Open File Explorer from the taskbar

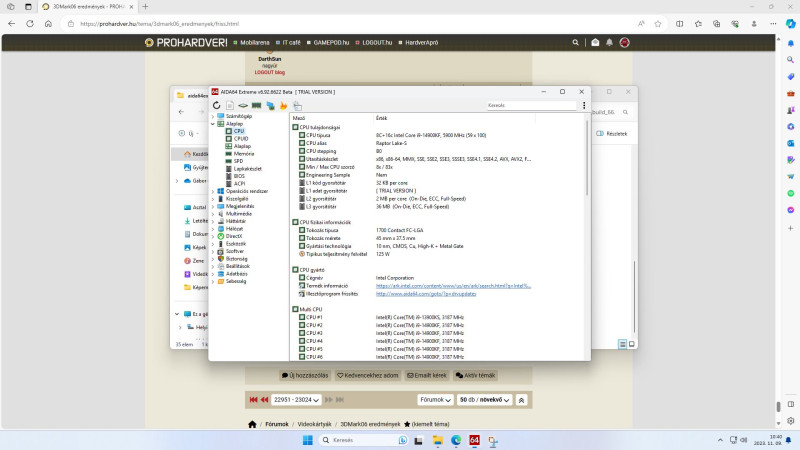point(437,440)
